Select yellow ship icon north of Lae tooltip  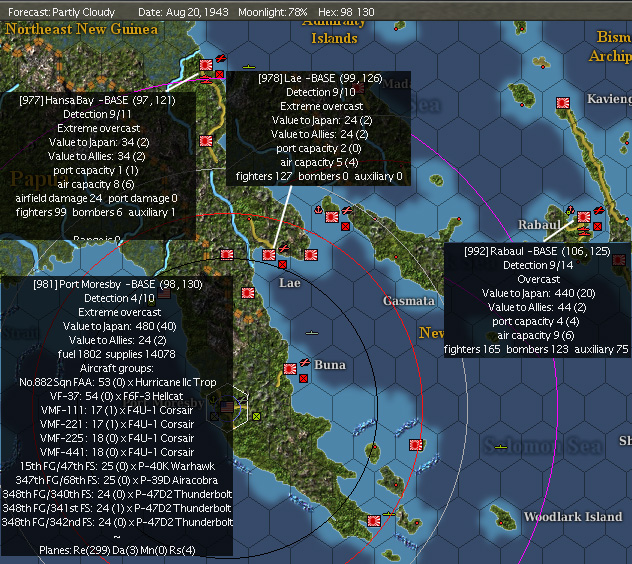(x=249, y=67)
